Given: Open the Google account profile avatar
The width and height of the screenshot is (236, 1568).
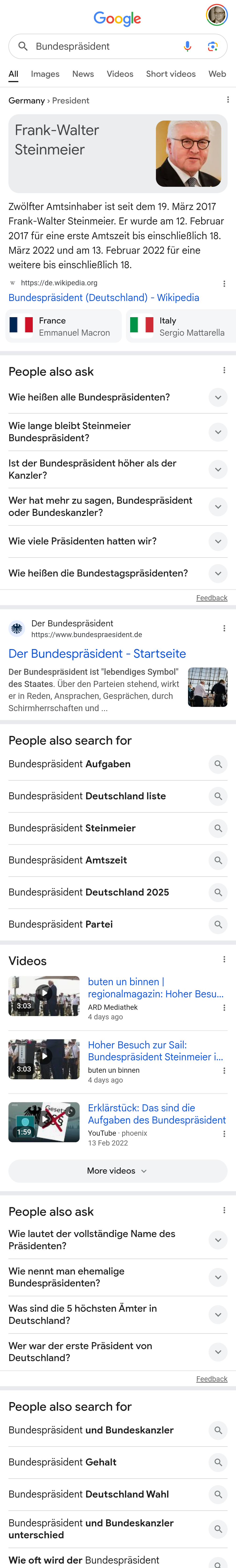Looking at the screenshot, I should 217,15.
